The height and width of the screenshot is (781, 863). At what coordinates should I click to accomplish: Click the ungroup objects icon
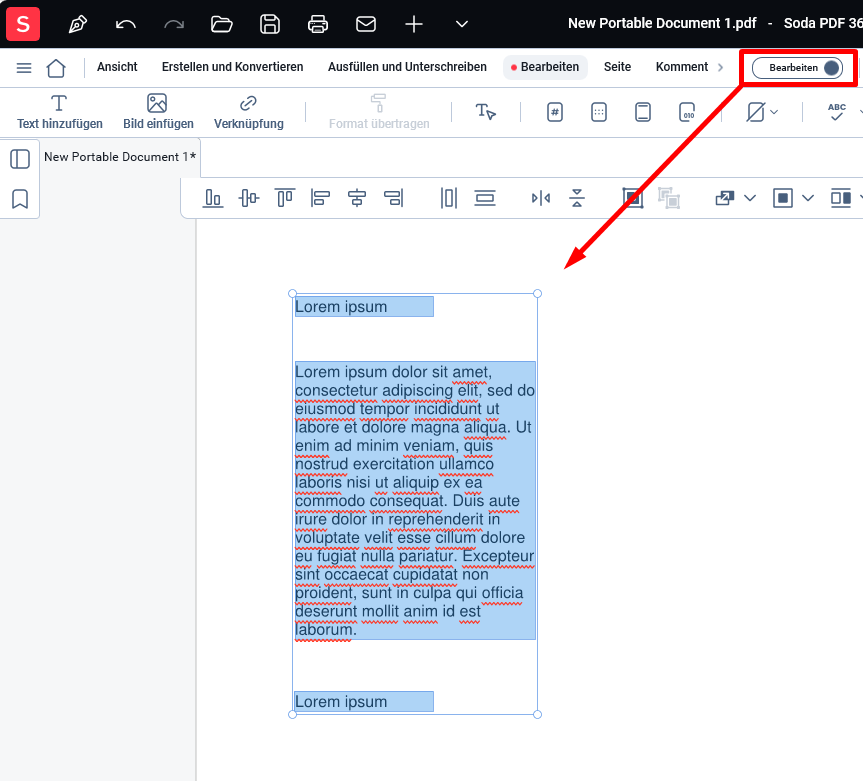click(669, 198)
